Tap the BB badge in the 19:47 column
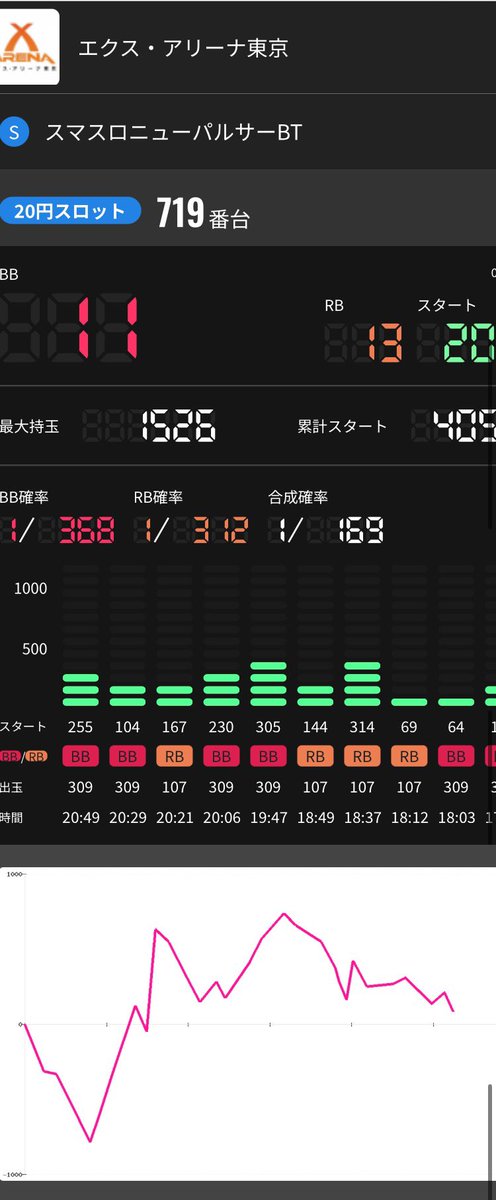The width and height of the screenshot is (496, 1200). point(268,757)
